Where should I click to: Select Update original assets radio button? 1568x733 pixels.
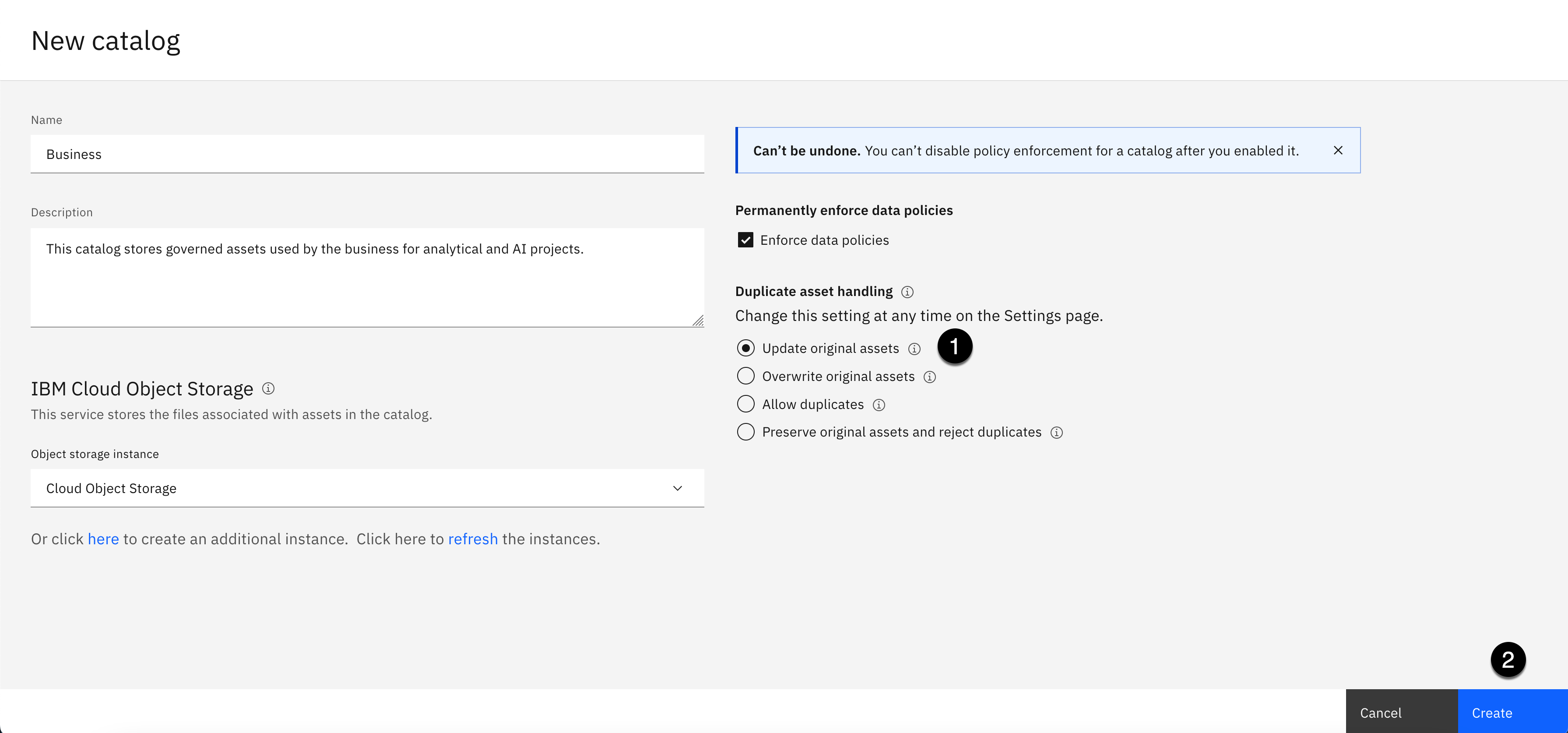[x=745, y=348]
